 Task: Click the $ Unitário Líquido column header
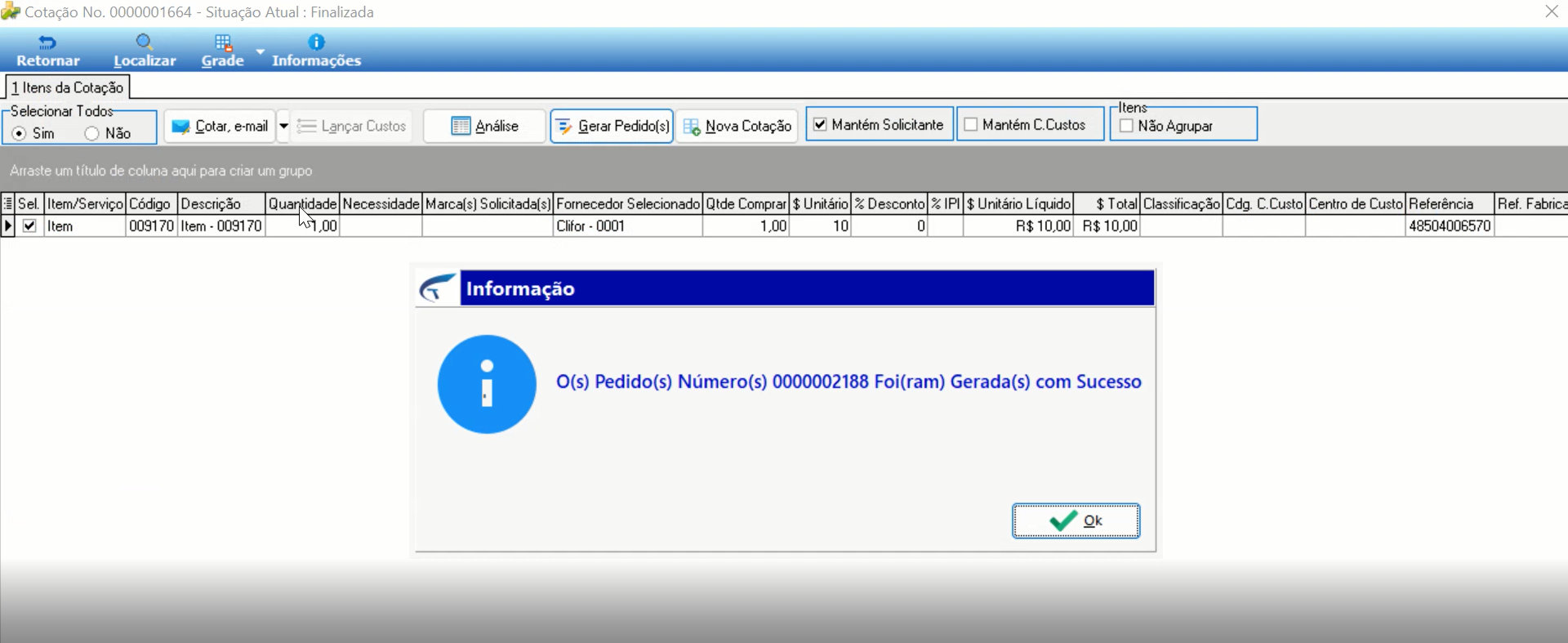1018,203
